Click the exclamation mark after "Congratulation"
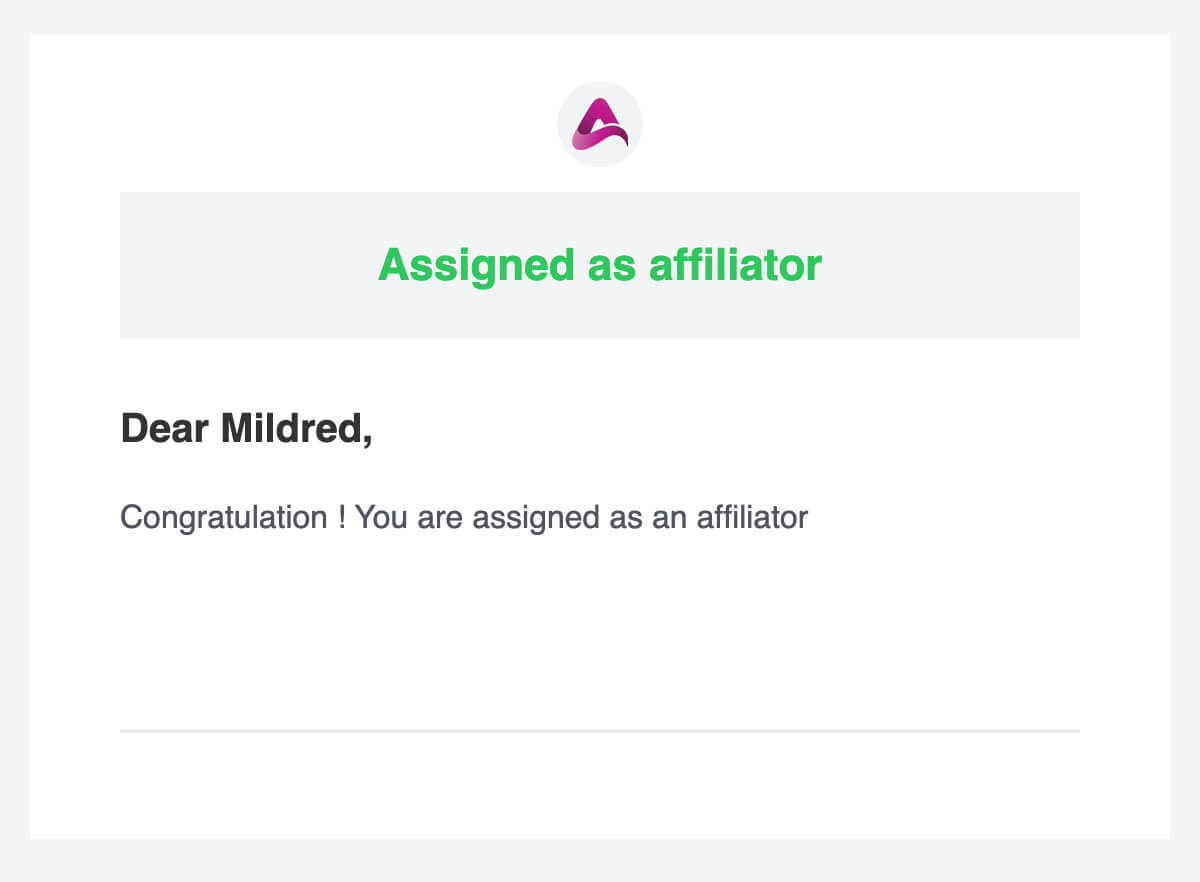This screenshot has width=1200, height=882. pos(341,518)
